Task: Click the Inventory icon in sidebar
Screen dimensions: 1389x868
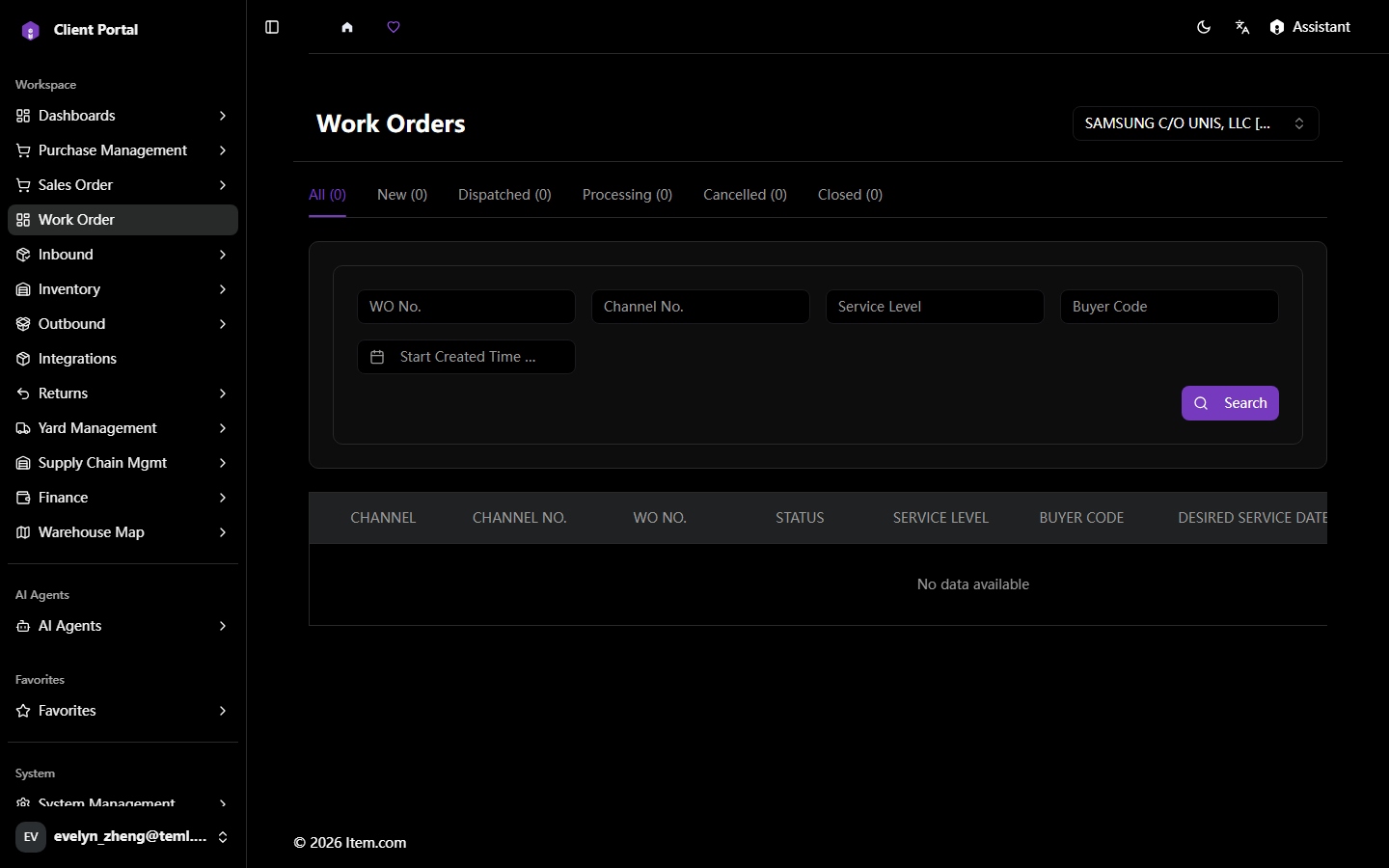Action: [x=23, y=289]
